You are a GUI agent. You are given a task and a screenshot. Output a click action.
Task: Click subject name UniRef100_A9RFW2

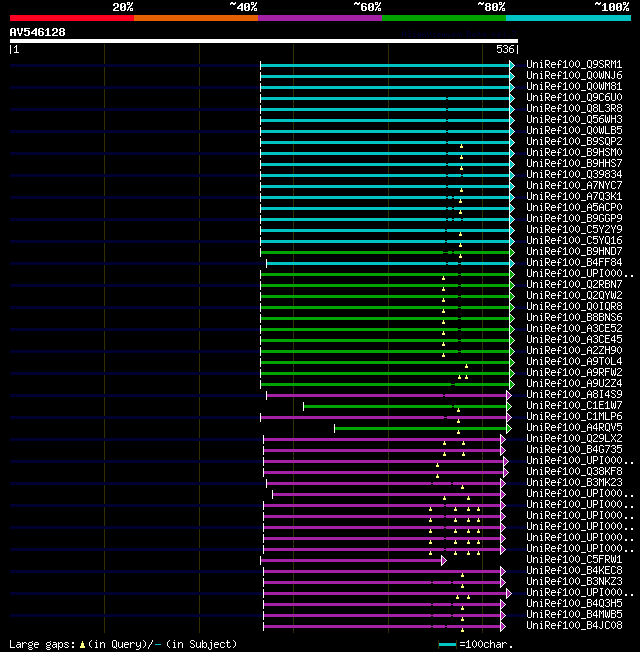tap(574, 373)
